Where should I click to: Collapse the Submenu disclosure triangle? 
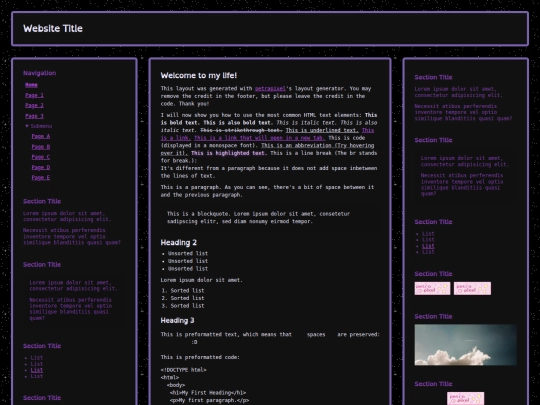click(27, 126)
